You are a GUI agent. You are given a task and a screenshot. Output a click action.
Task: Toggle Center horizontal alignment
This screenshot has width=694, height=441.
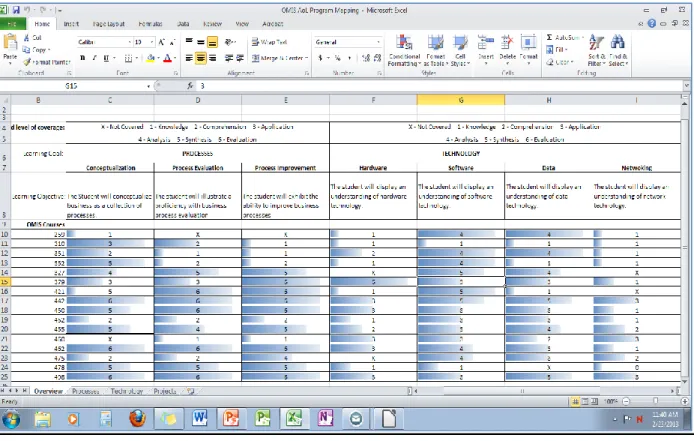click(200, 58)
